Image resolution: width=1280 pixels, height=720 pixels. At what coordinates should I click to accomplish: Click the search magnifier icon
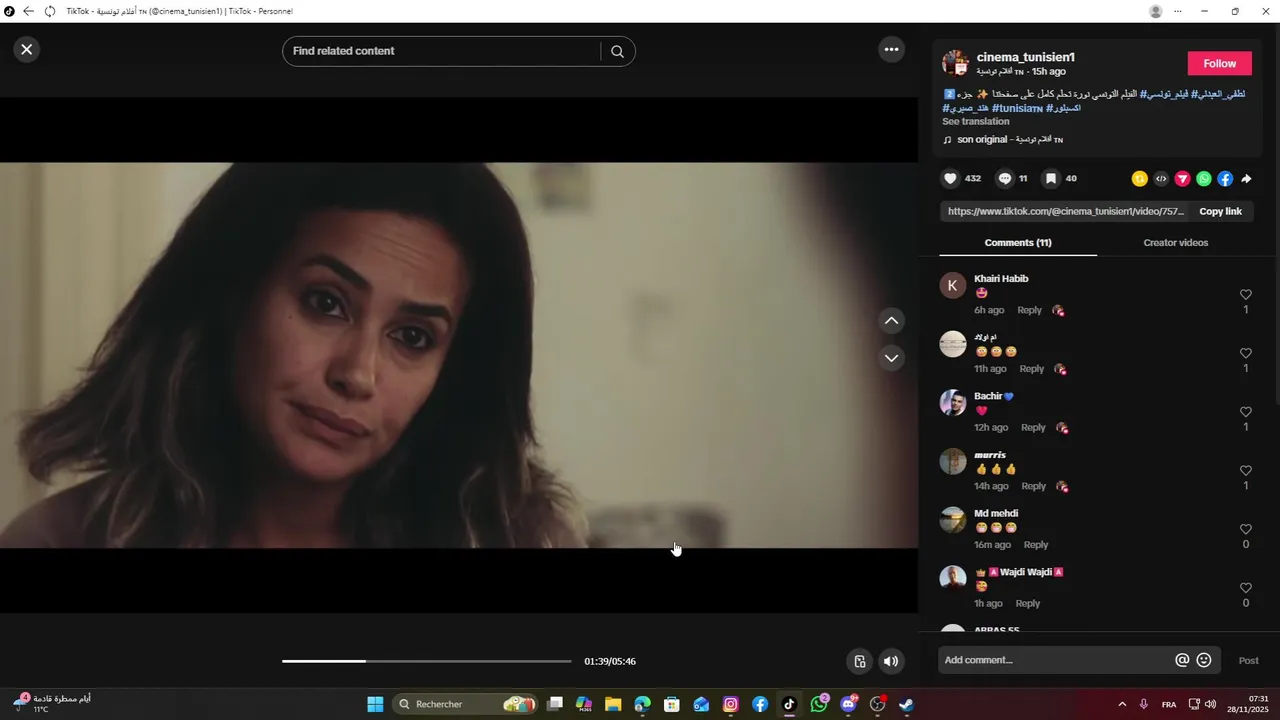[617, 51]
